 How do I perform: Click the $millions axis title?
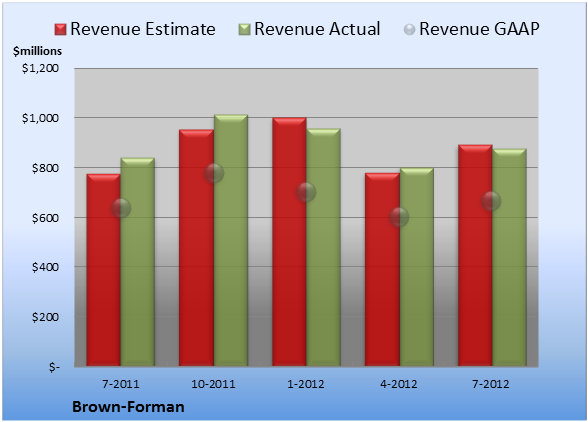(x=38, y=51)
